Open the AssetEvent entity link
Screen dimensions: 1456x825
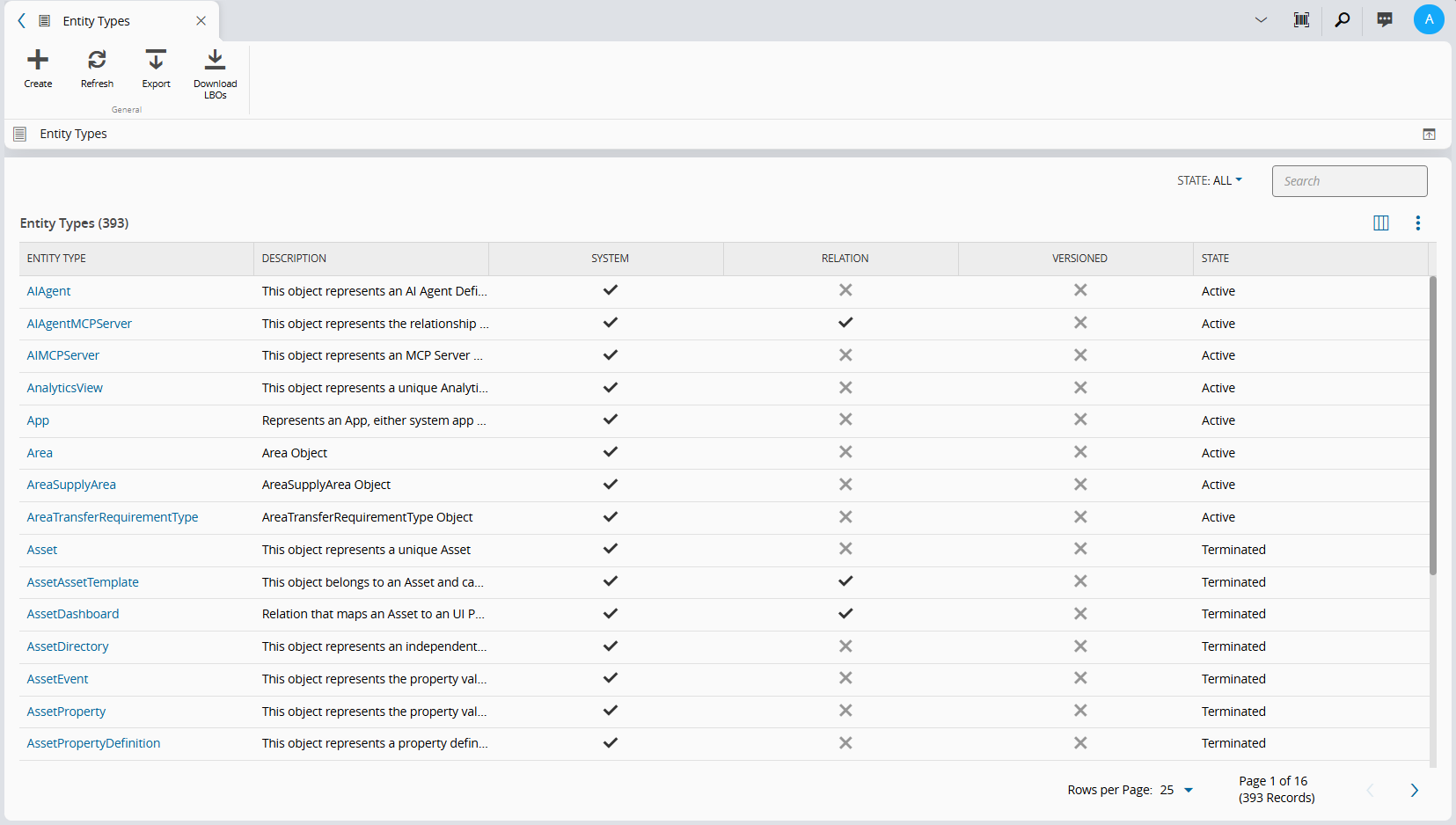(x=57, y=679)
